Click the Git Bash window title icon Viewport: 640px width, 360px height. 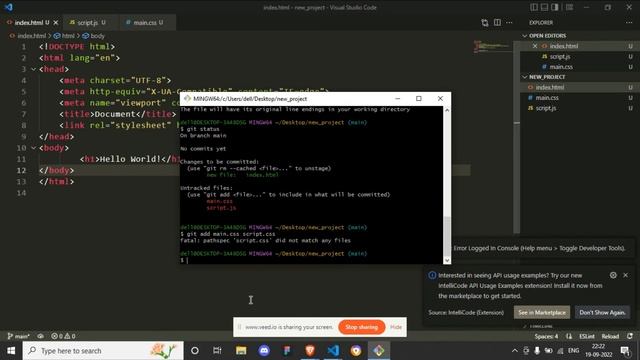tap(187, 98)
